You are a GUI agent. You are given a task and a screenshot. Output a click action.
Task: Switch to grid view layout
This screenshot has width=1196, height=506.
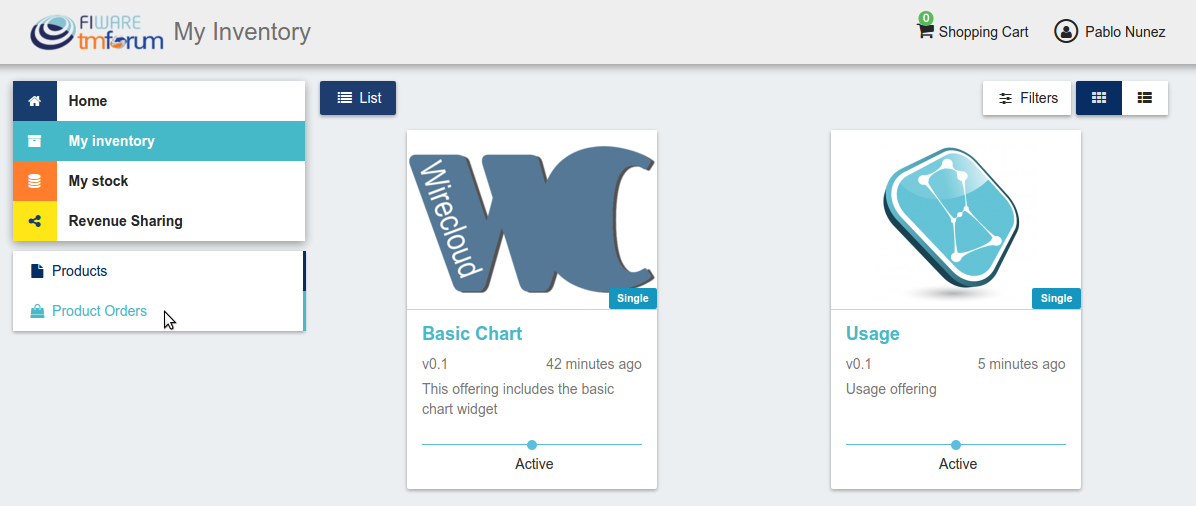[1098, 98]
